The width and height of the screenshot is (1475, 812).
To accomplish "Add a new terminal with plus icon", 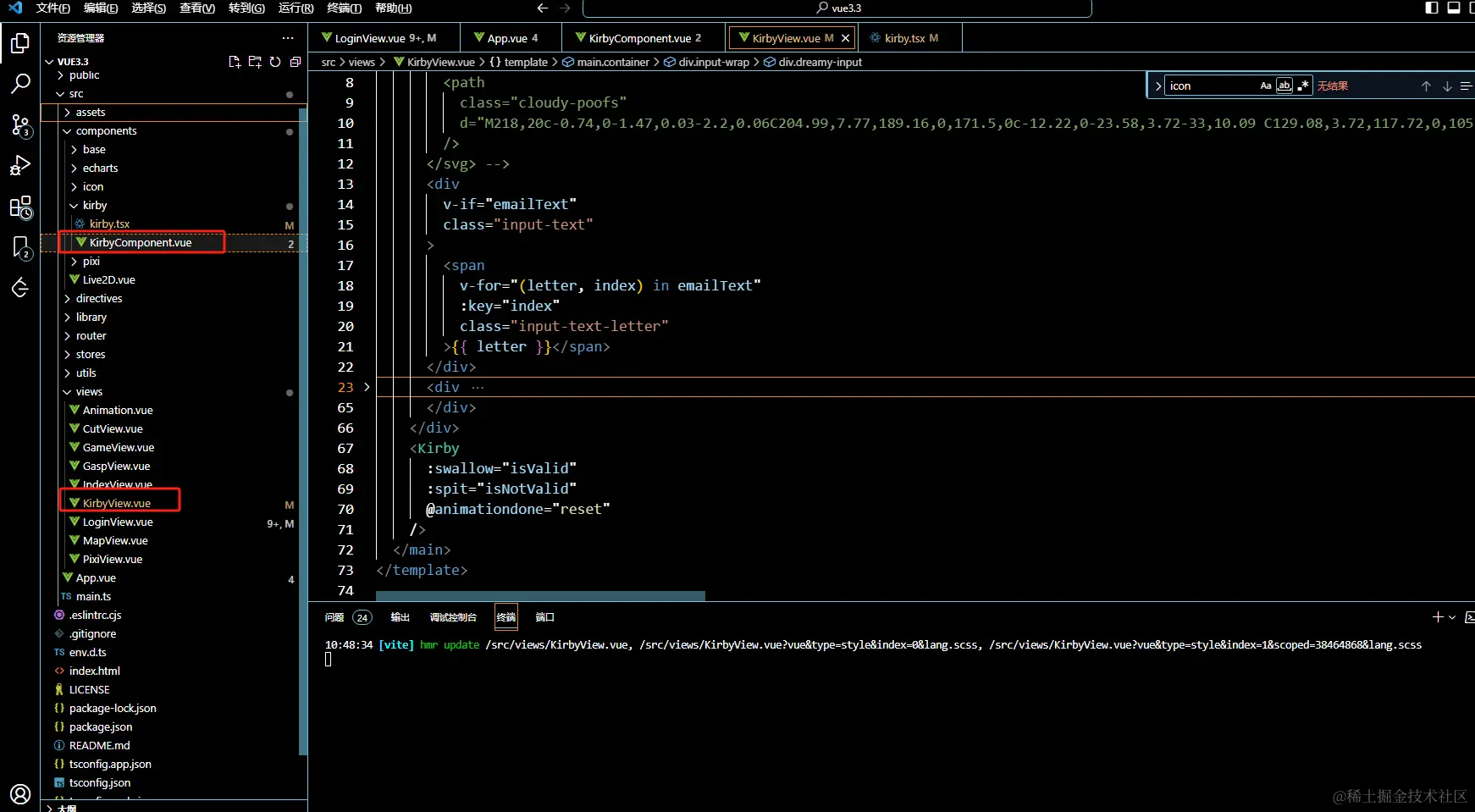I will point(1438,617).
